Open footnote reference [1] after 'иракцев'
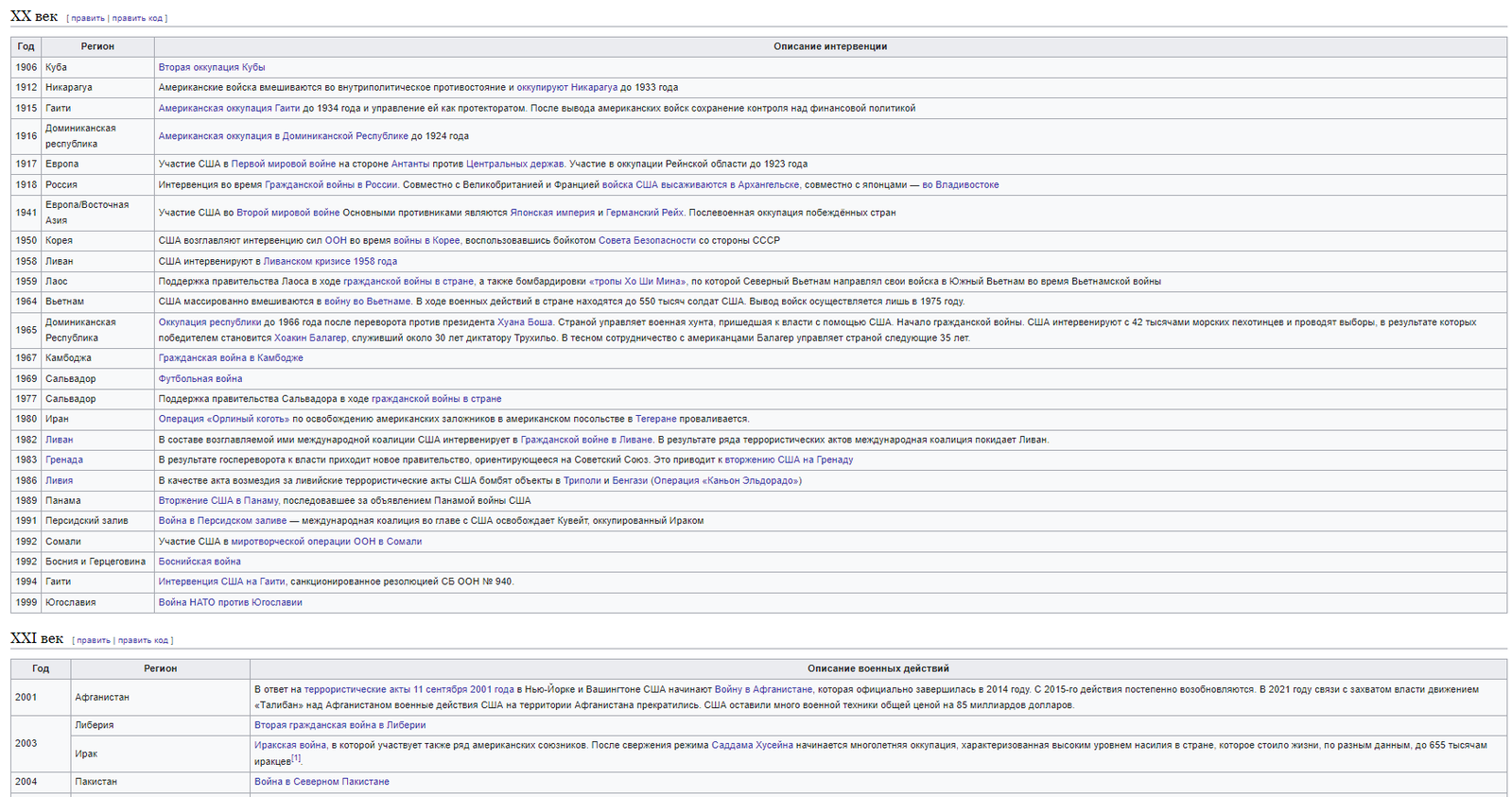 click(296, 758)
